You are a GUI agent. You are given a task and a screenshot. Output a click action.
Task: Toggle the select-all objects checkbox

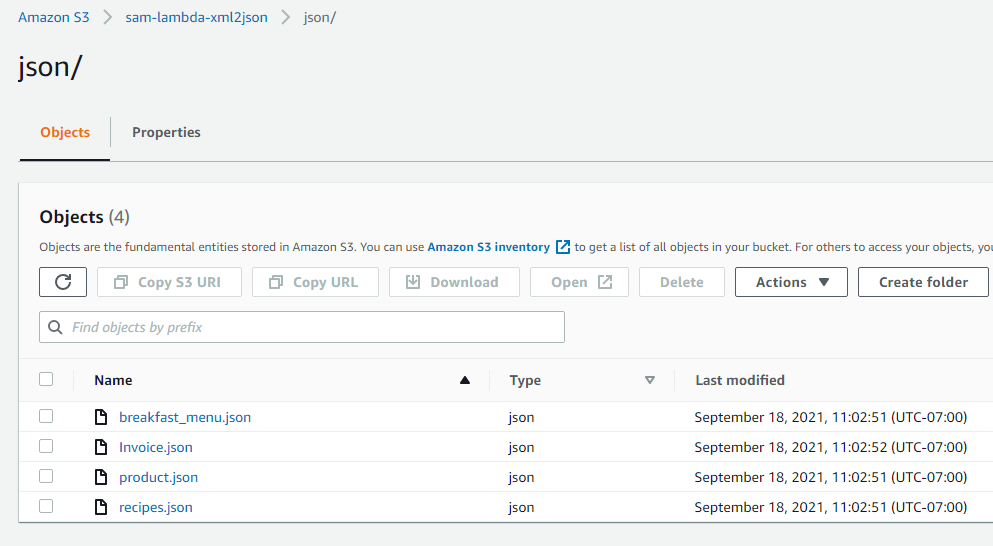[x=46, y=379]
